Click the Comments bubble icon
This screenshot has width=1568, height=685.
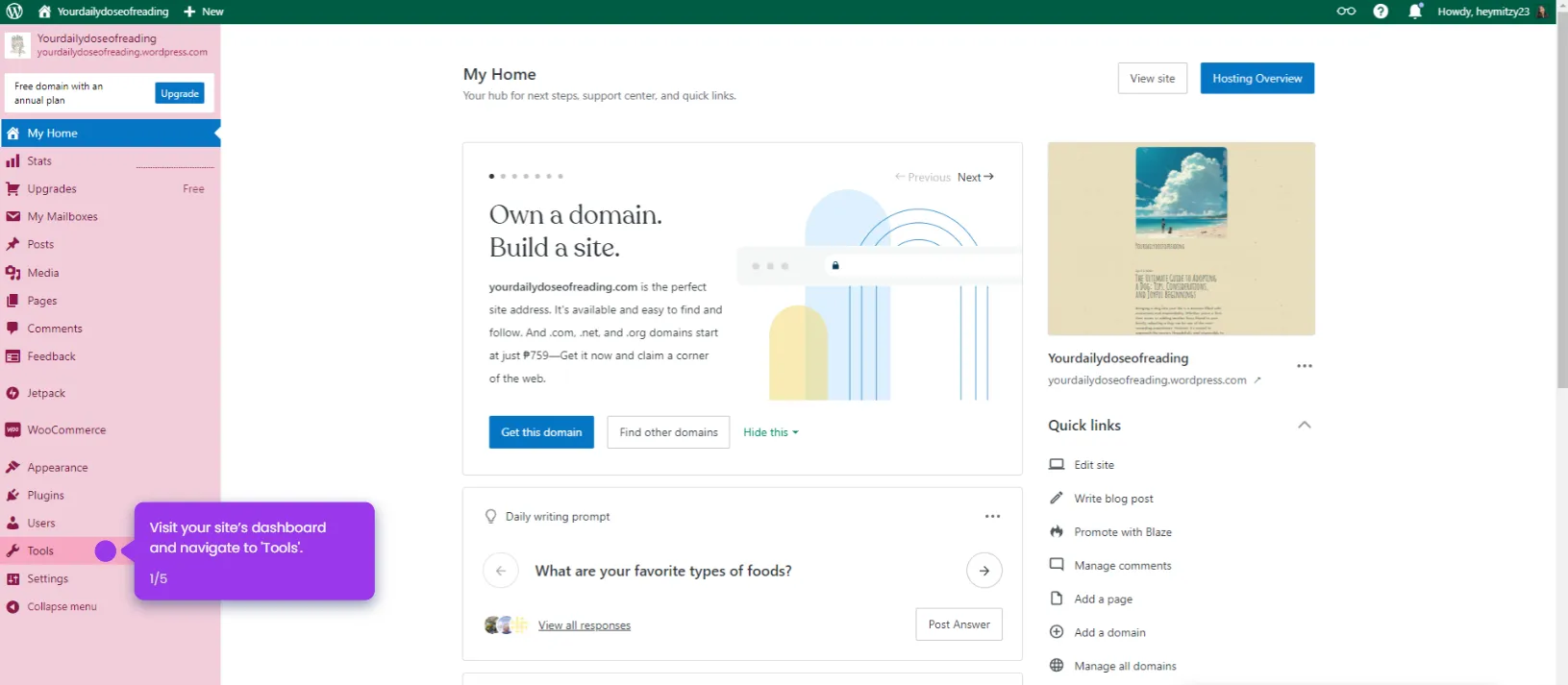pos(12,329)
